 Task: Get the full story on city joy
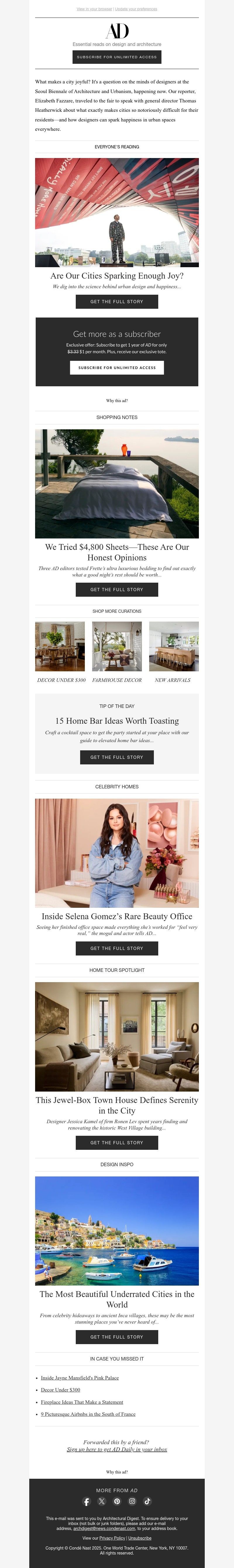[x=117, y=301]
